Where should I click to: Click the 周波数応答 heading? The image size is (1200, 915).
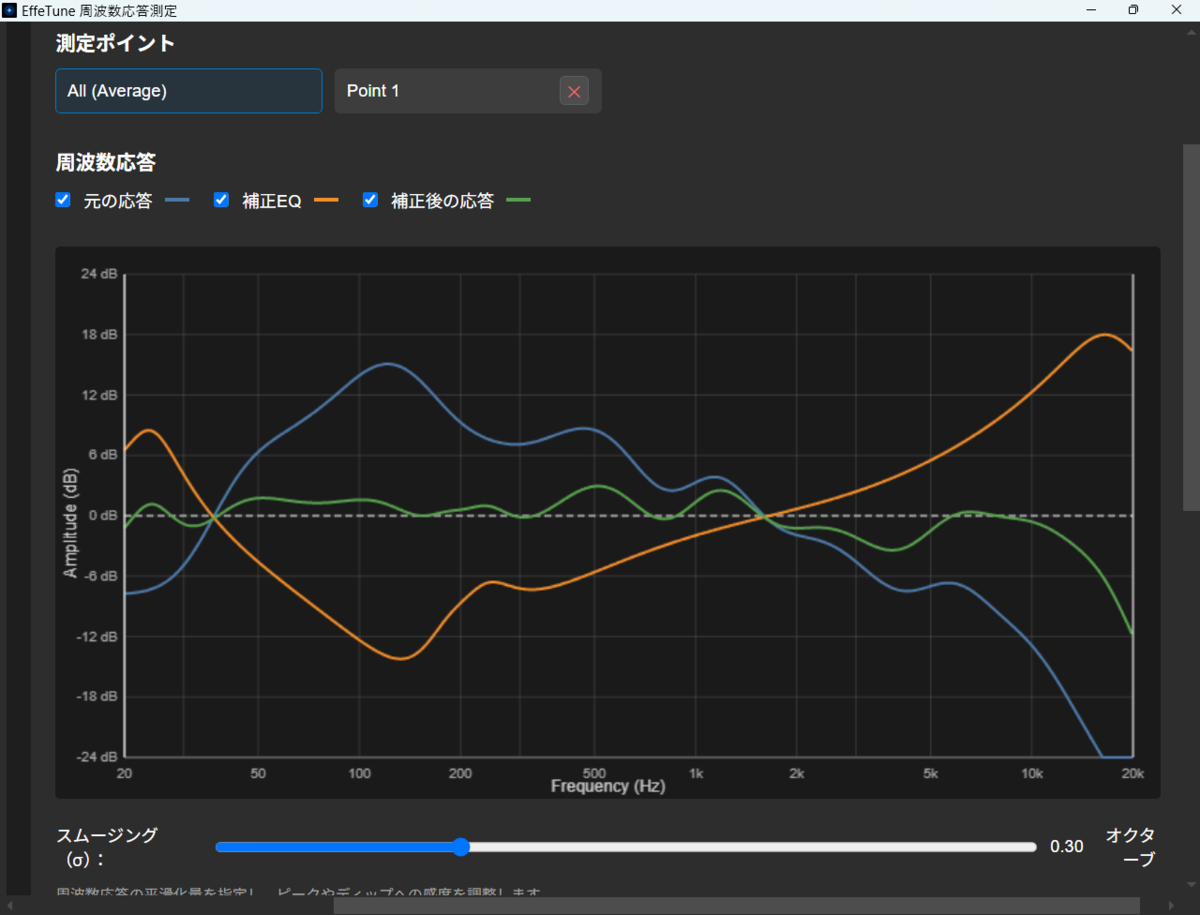106,162
